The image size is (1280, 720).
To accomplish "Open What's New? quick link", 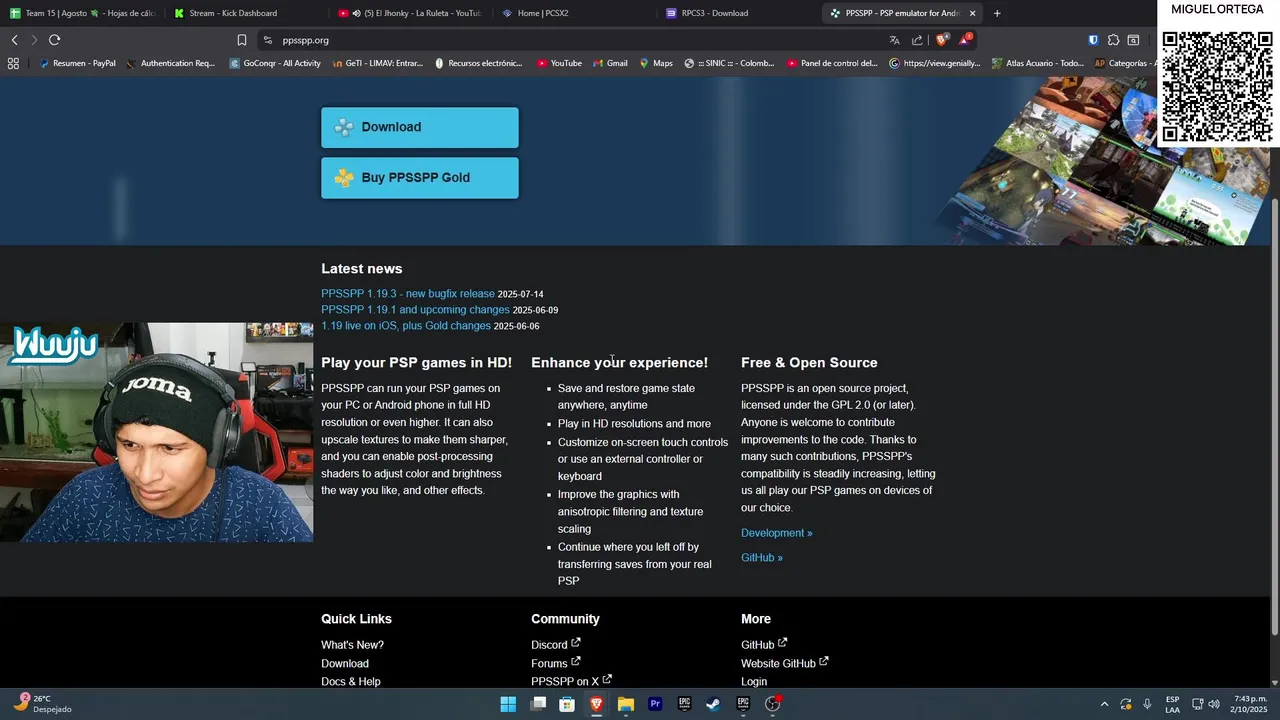I will pos(352,645).
